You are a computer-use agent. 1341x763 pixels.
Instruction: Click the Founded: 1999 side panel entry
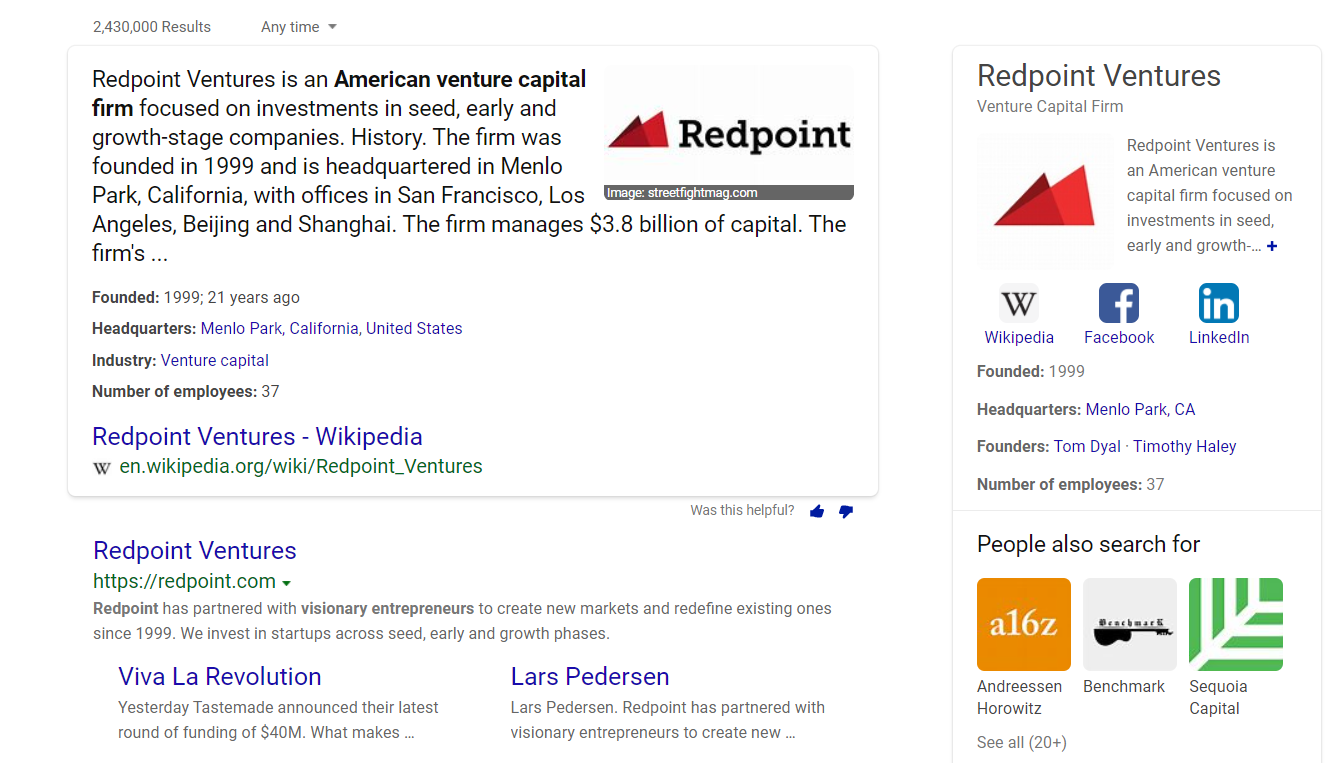[x=1031, y=371]
